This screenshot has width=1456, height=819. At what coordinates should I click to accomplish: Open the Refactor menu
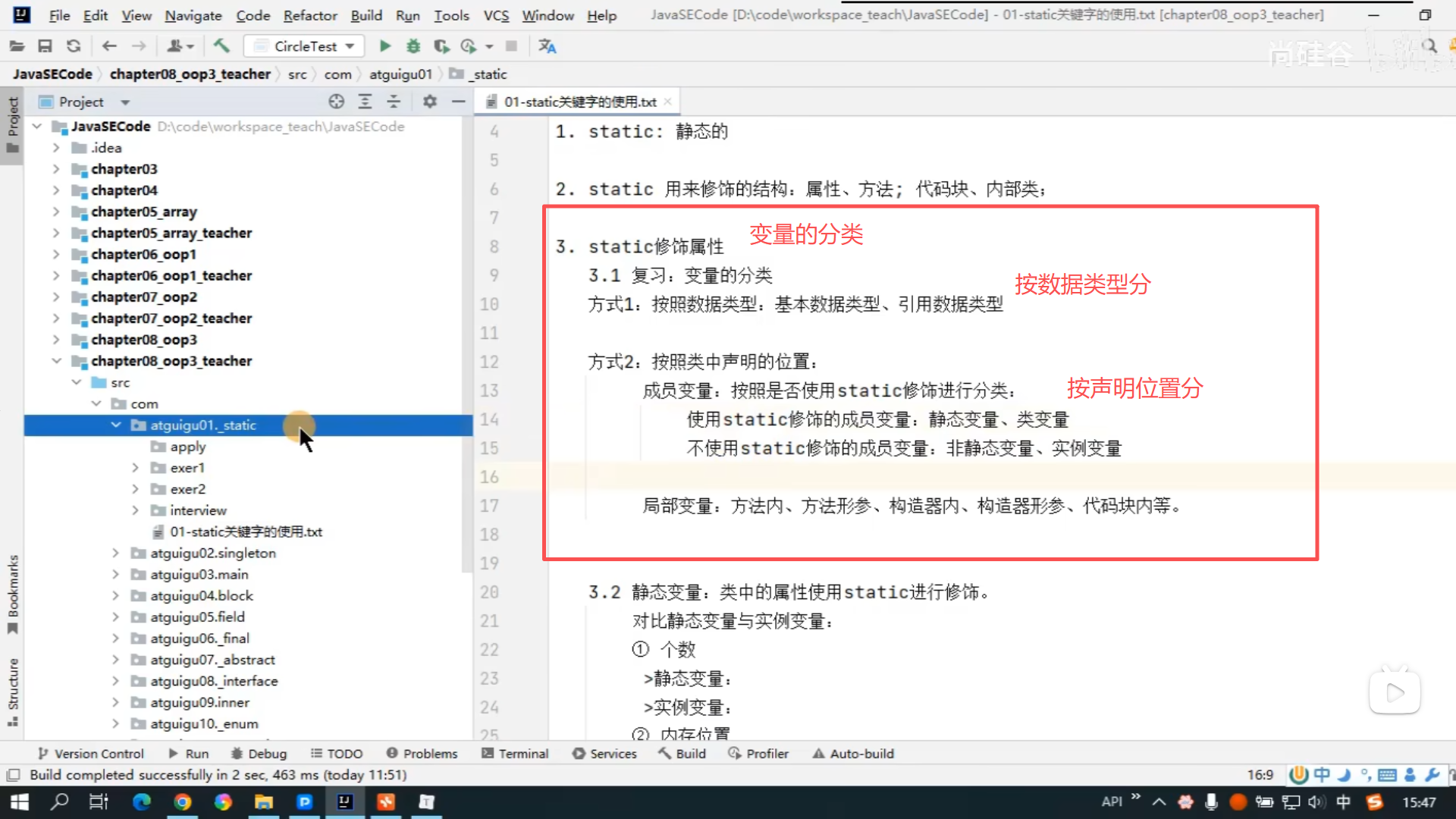coord(309,15)
